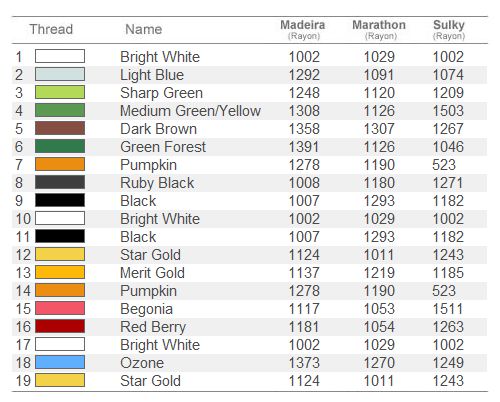500x402 pixels.
Task: Select the Merit Gold color swatch
Action: coord(60,272)
